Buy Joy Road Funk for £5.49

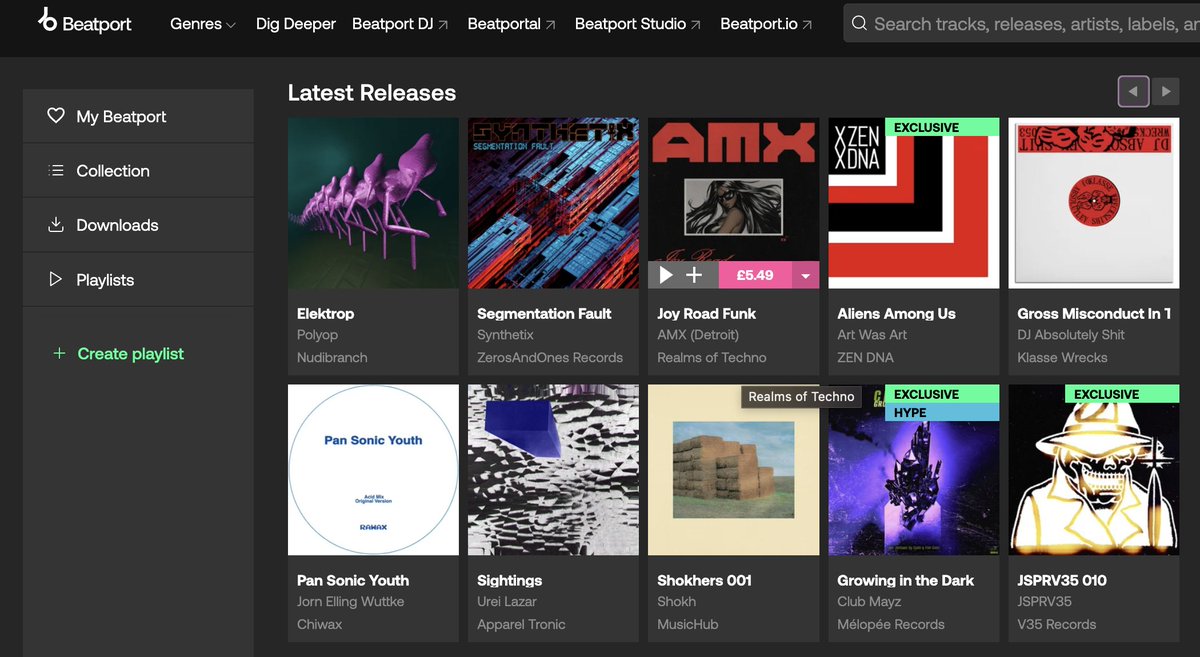[755, 275]
